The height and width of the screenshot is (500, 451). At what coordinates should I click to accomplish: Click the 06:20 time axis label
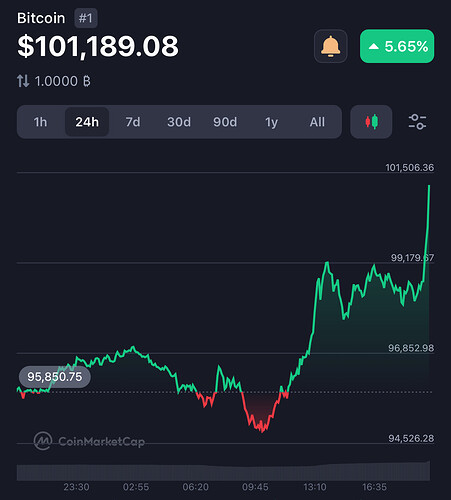pyautogui.click(x=196, y=487)
